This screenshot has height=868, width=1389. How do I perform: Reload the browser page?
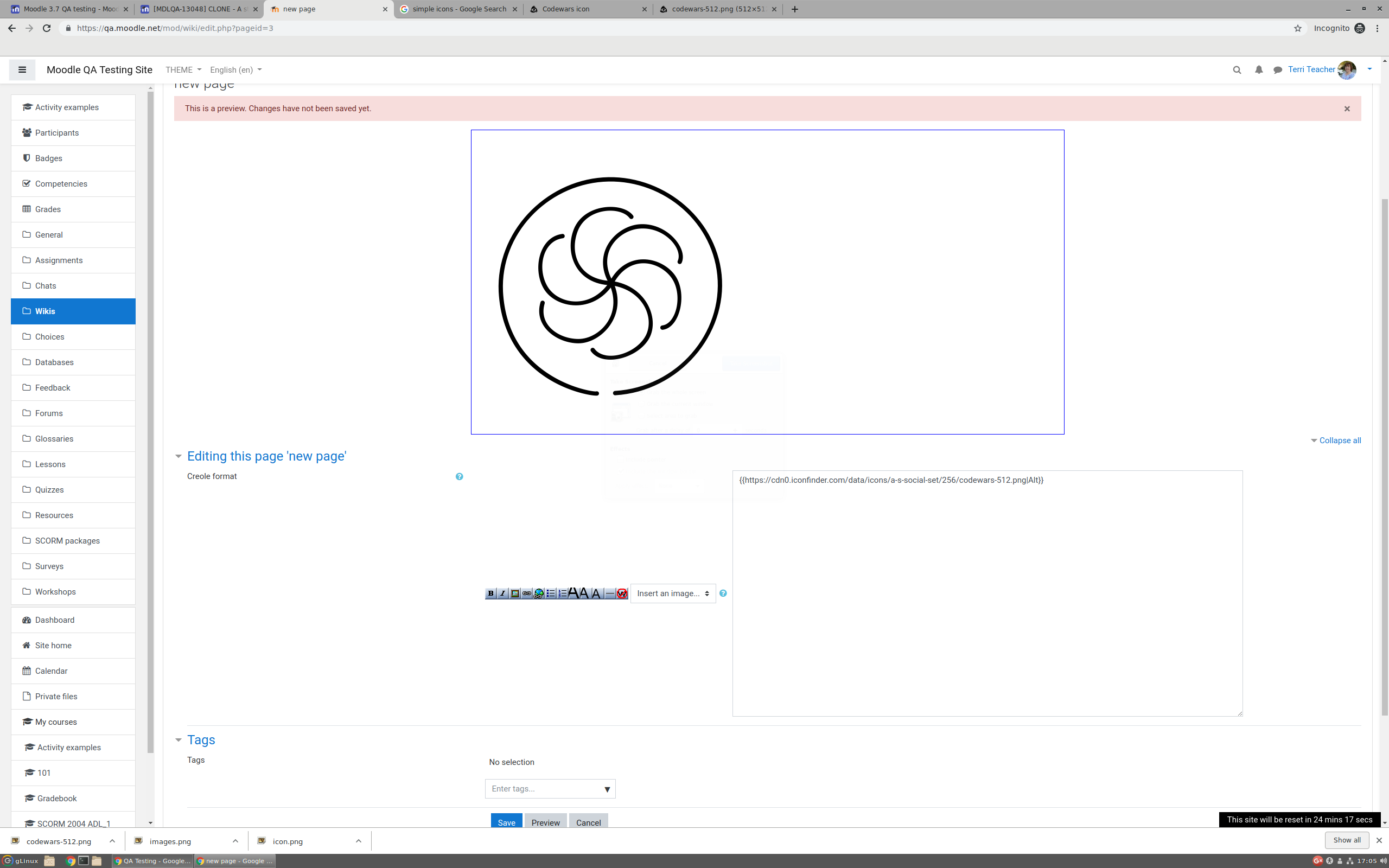47,28
